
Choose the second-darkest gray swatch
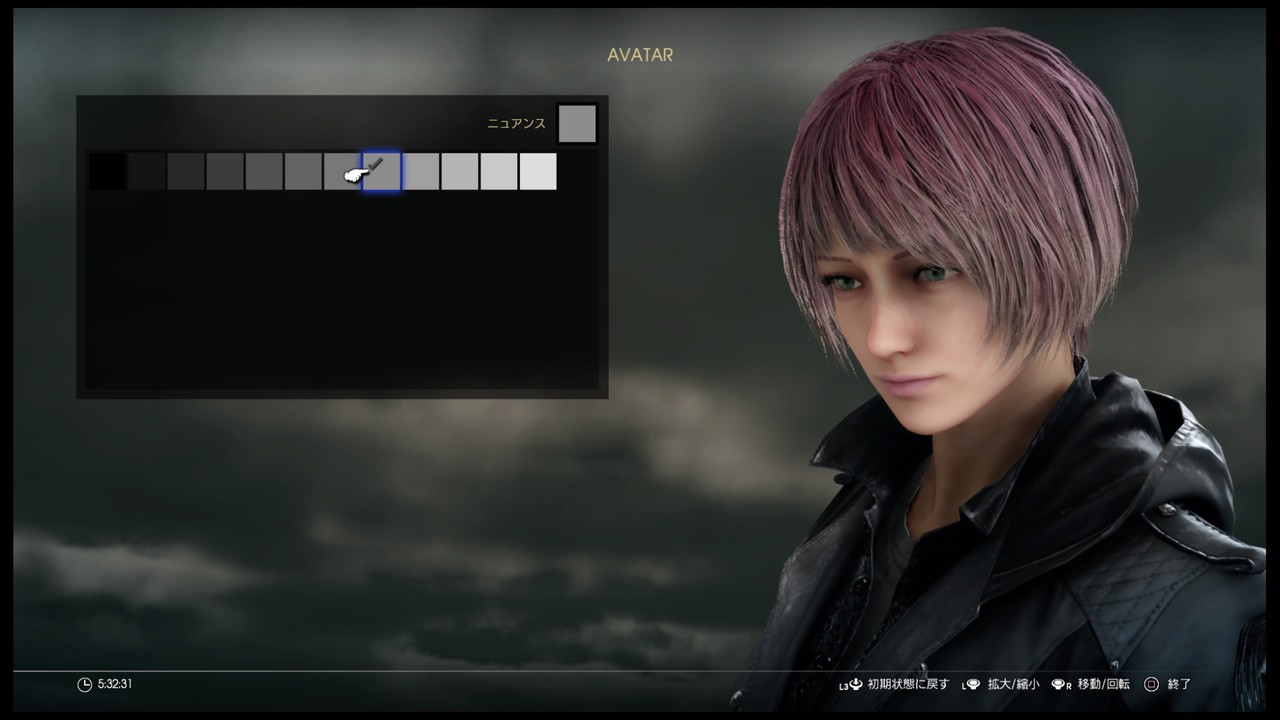click(147, 171)
